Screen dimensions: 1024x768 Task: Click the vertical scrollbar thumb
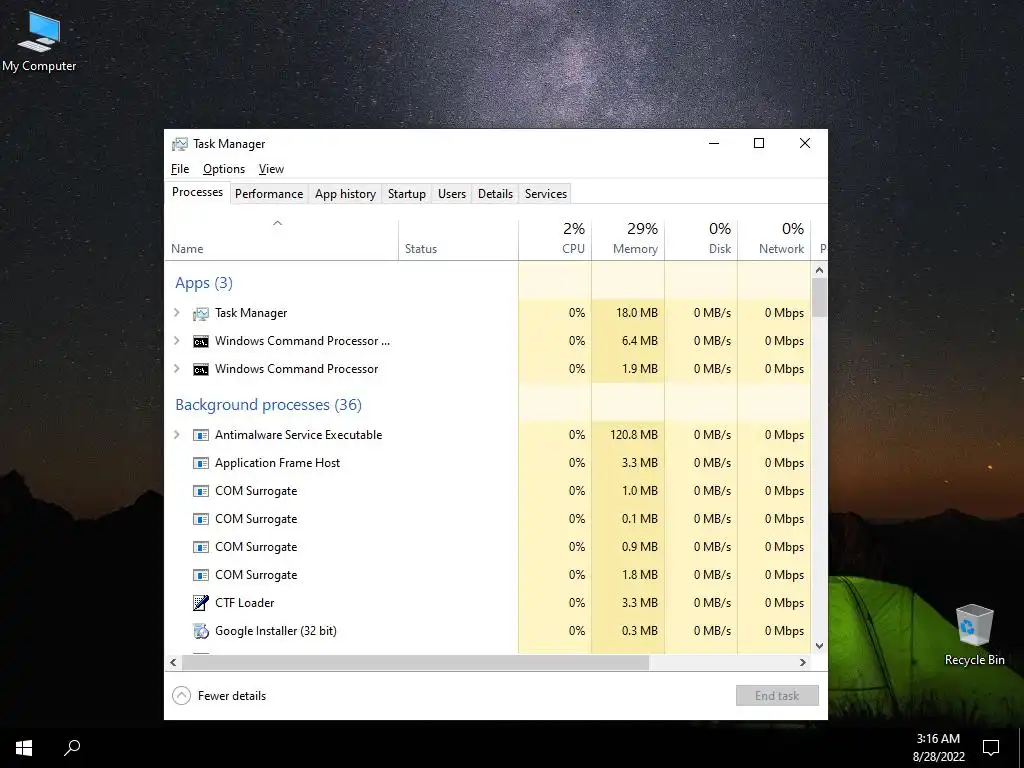(x=820, y=298)
